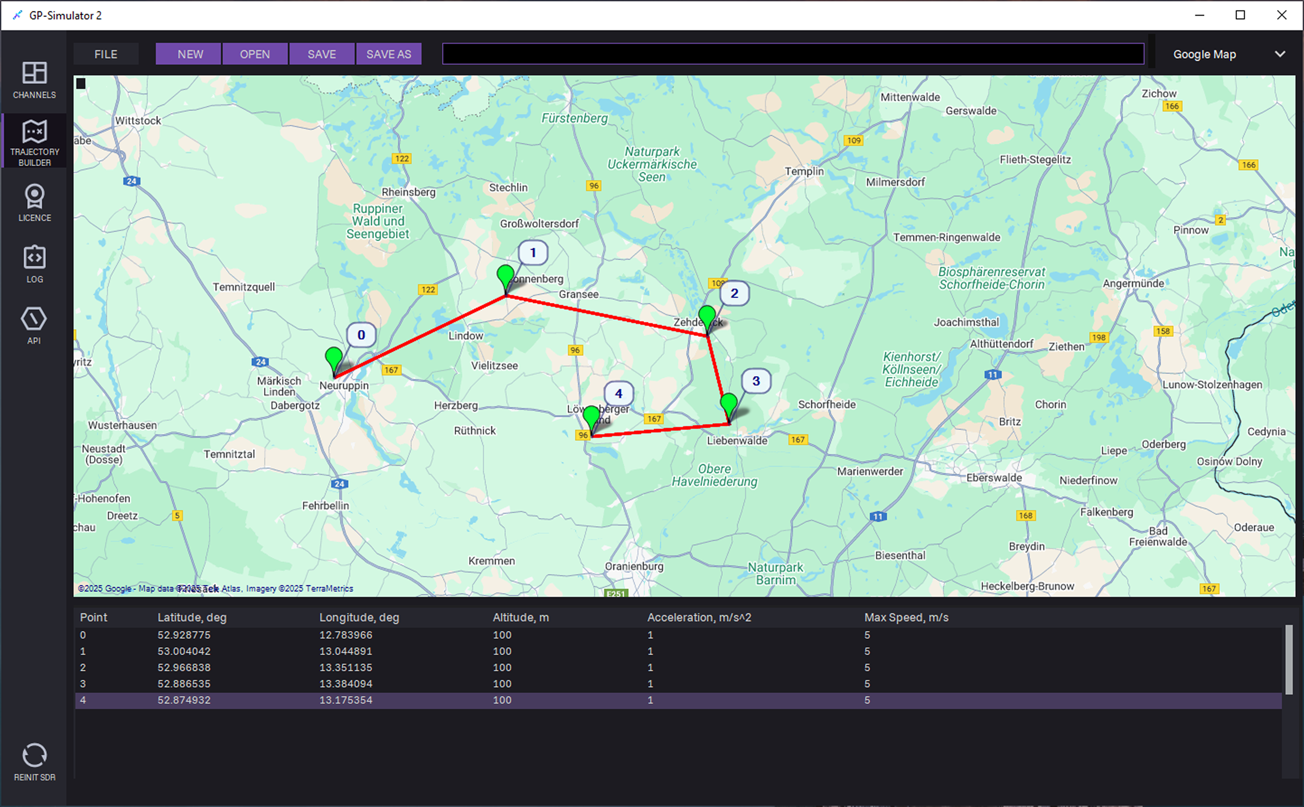
Task: Click the OPEN button
Action: (255, 54)
